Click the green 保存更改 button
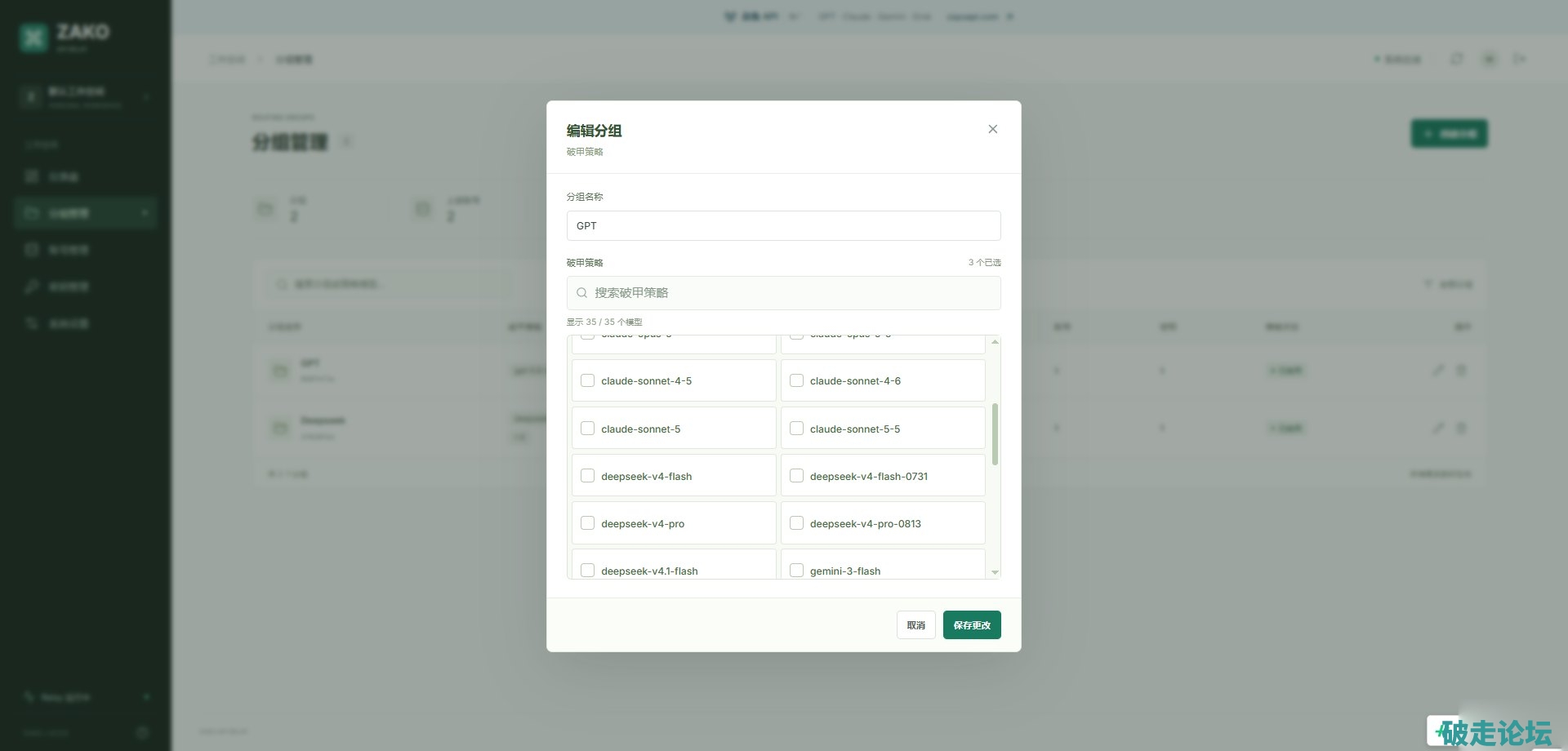Screen dimensions: 1568x751 (972, 625)
